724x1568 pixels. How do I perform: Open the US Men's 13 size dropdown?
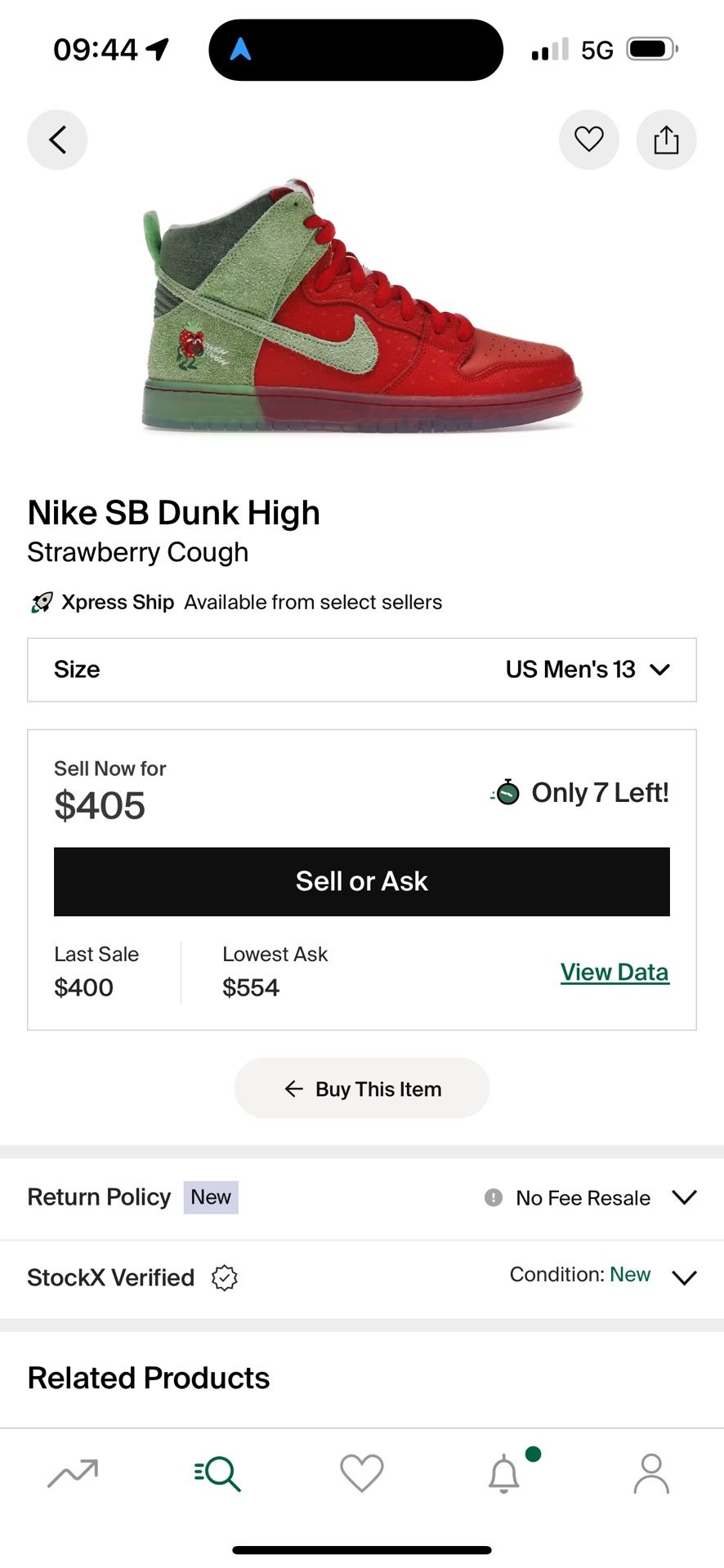click(x=588, y=670)
